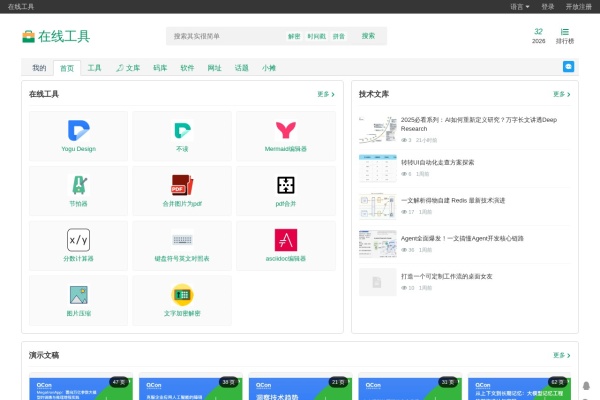Open the Yogu Design tool icon

click(x=79, y=131)
